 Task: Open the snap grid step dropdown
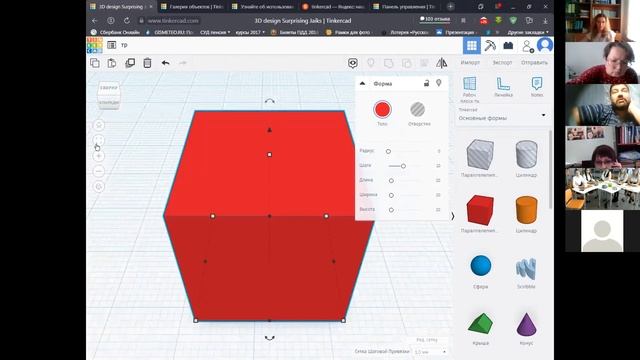[430, 351]
